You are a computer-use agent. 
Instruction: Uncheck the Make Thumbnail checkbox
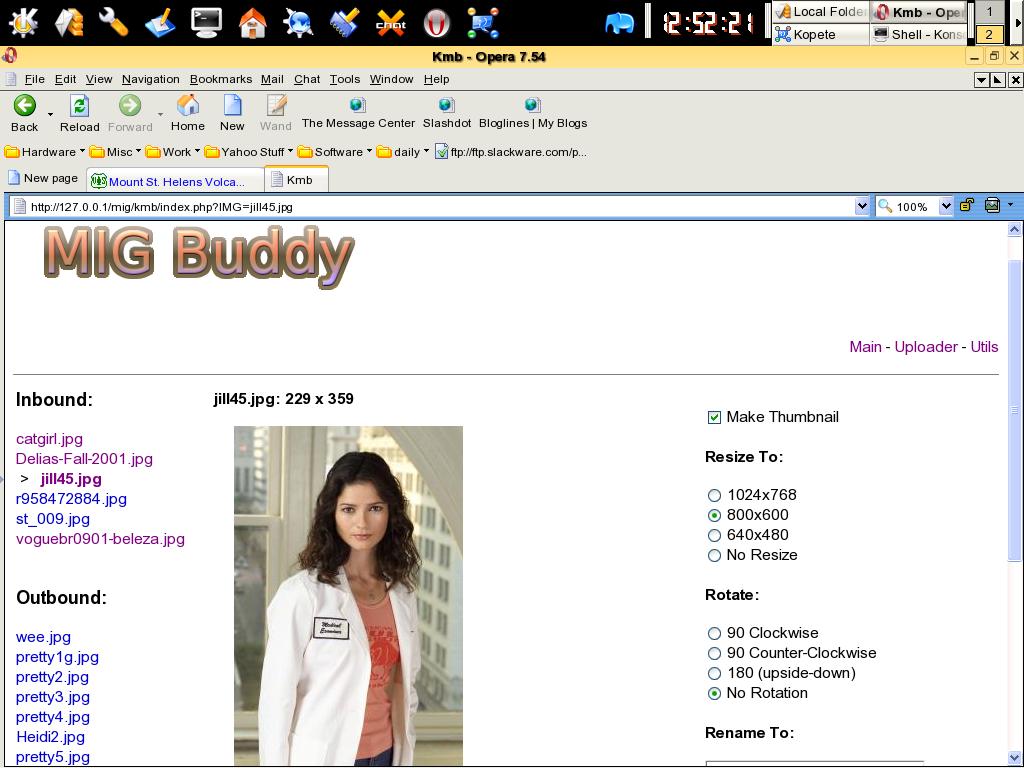click(714, 417)
